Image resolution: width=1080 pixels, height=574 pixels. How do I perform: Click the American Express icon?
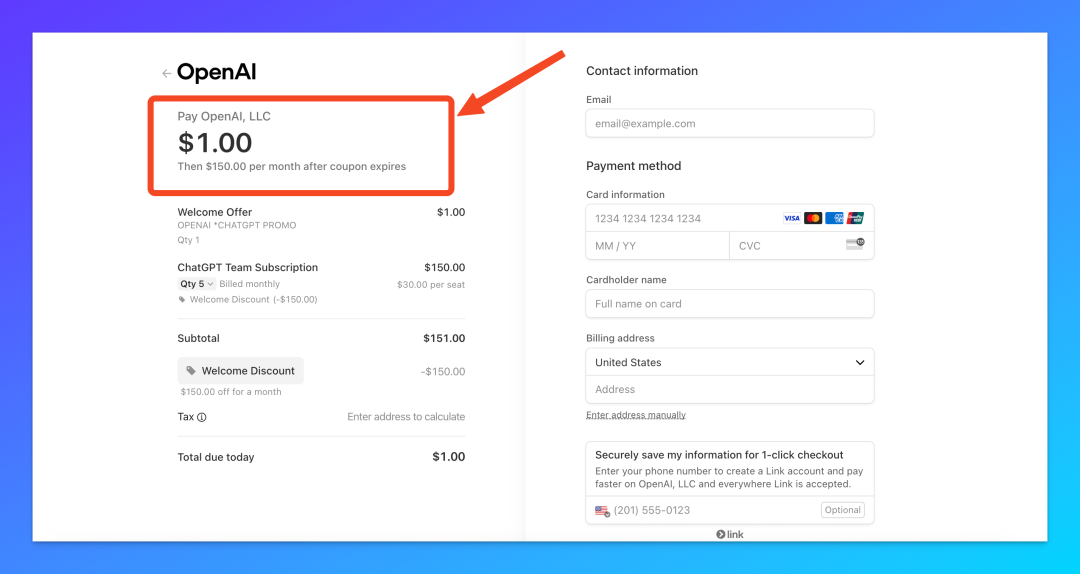(x=834, y=218)
